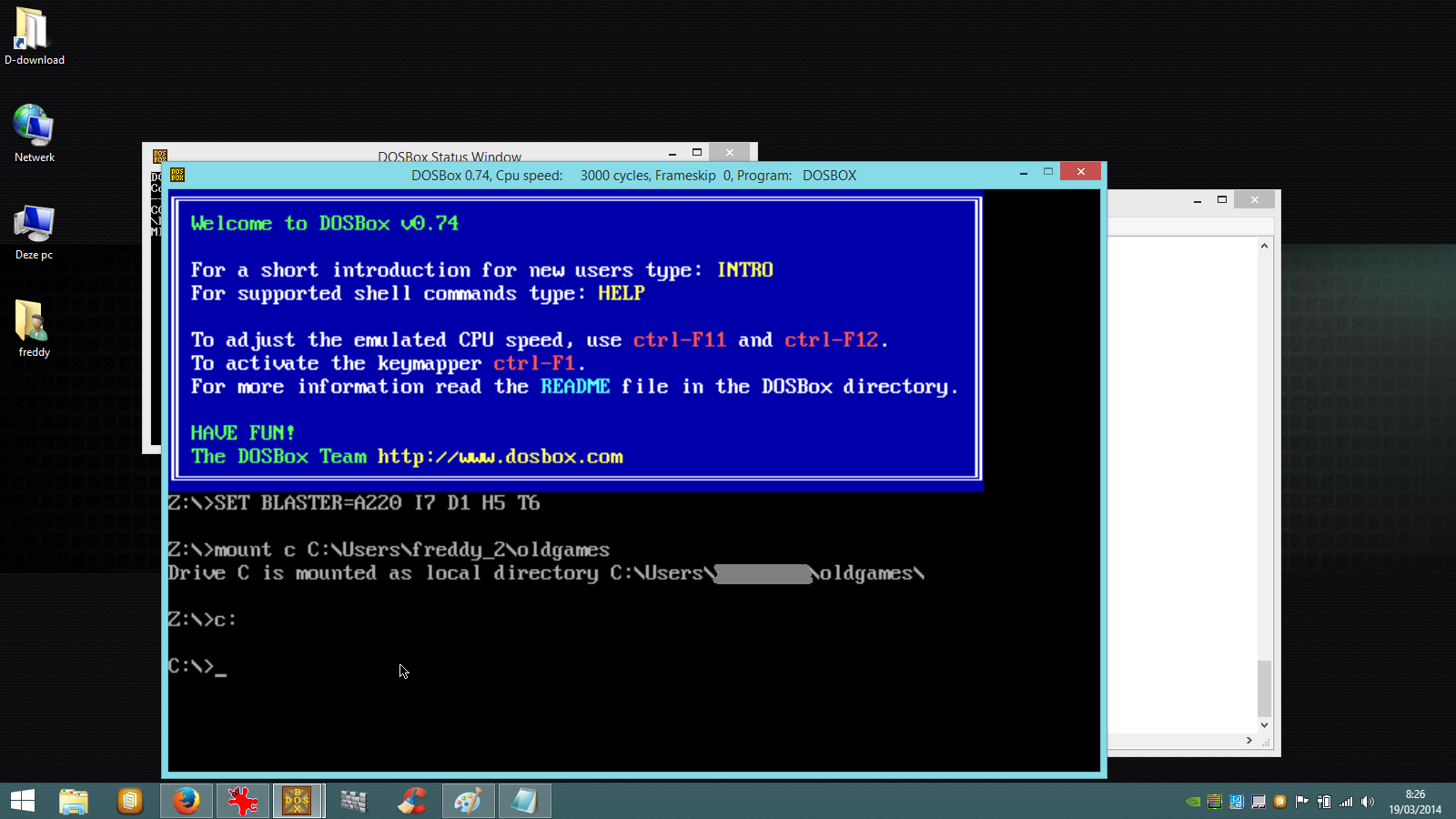Switch to the Notepad taskbar button

524,801
